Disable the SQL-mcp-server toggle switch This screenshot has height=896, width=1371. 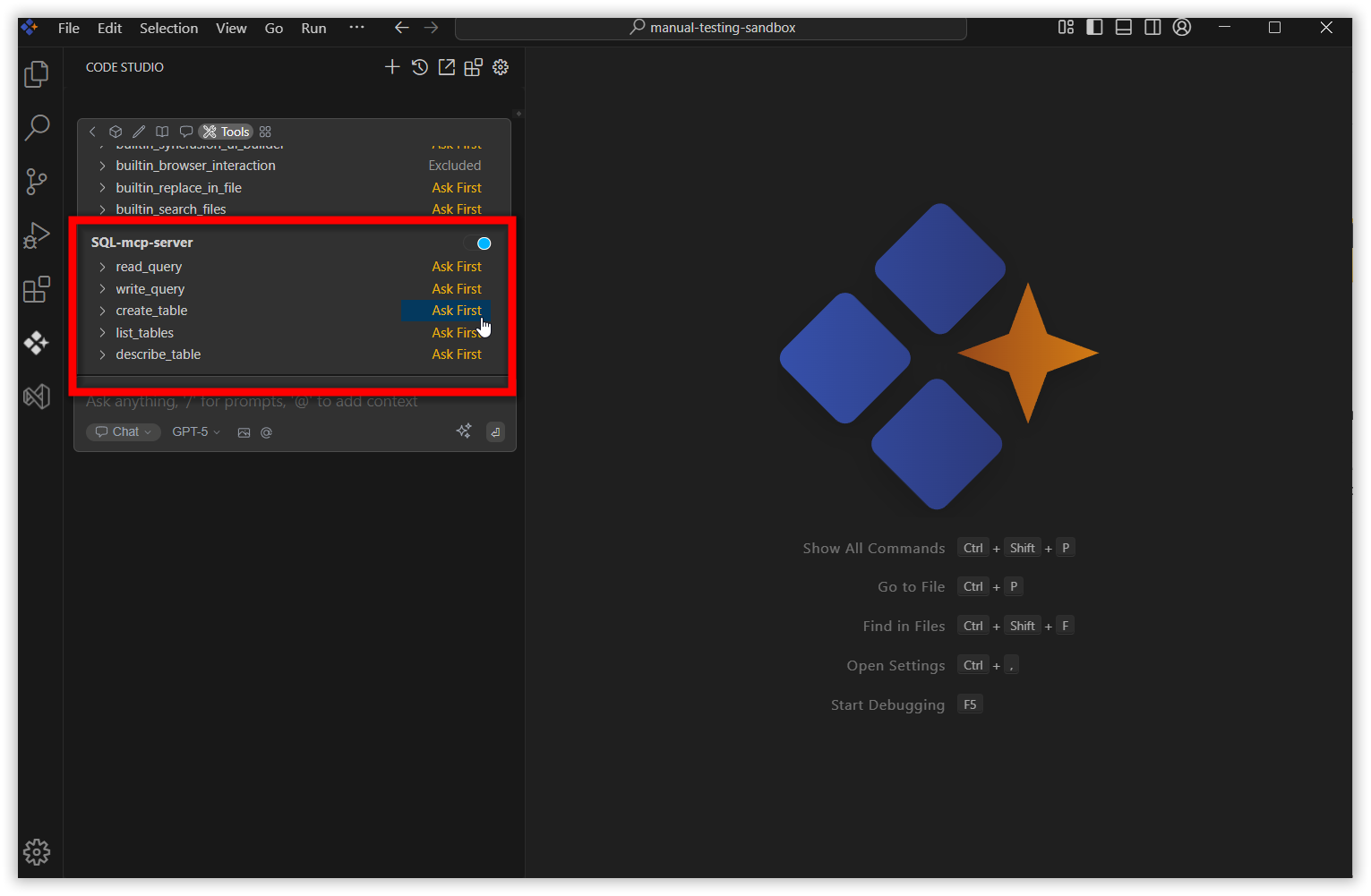coord(478,243)
